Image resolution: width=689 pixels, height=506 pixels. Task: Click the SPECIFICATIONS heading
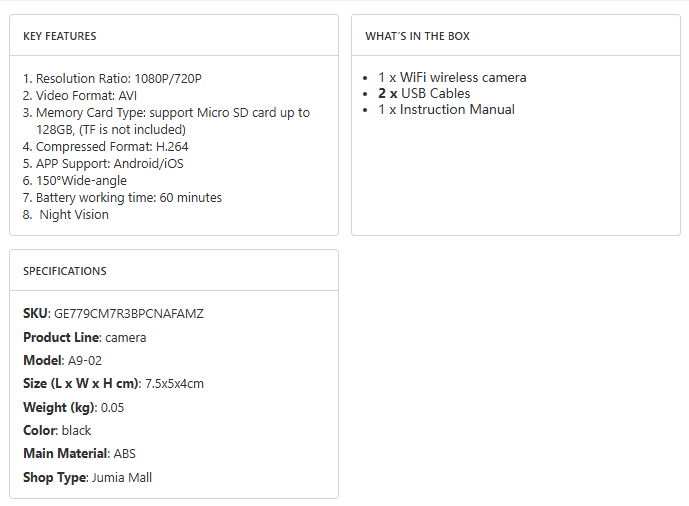click(x=65, y=271)
